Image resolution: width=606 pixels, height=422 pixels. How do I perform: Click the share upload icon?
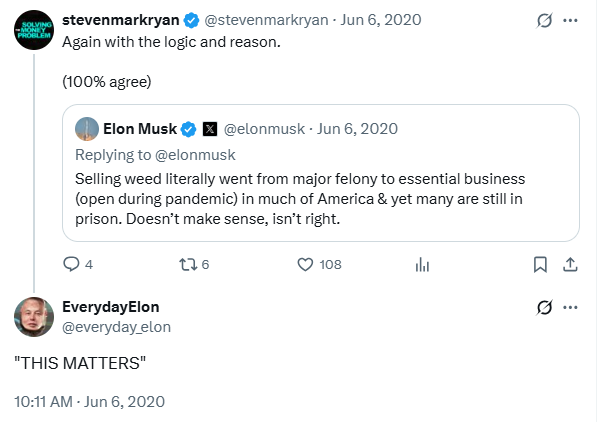(570, 265)
